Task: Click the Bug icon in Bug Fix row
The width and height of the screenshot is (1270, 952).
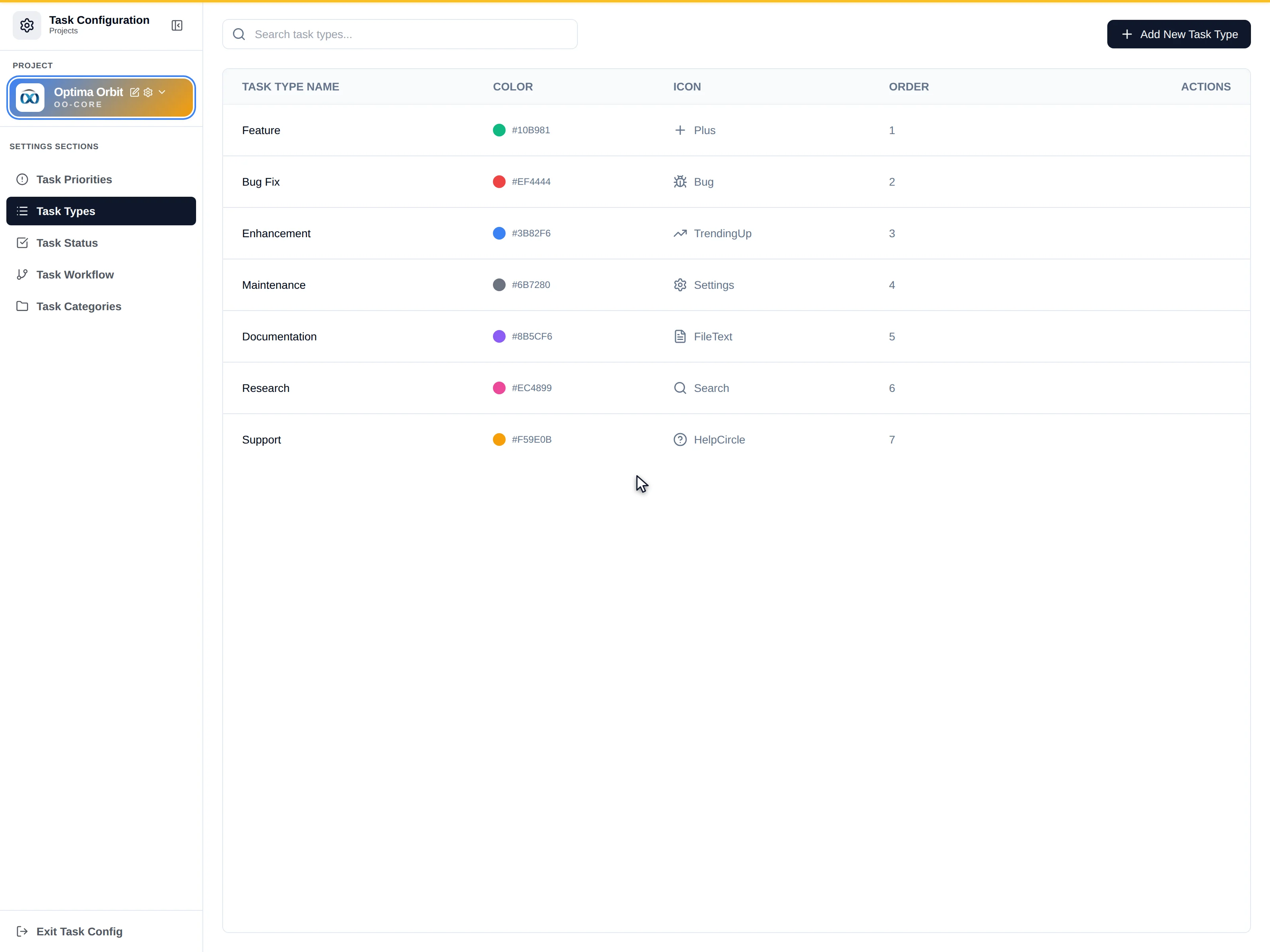Action: (680, 182)
